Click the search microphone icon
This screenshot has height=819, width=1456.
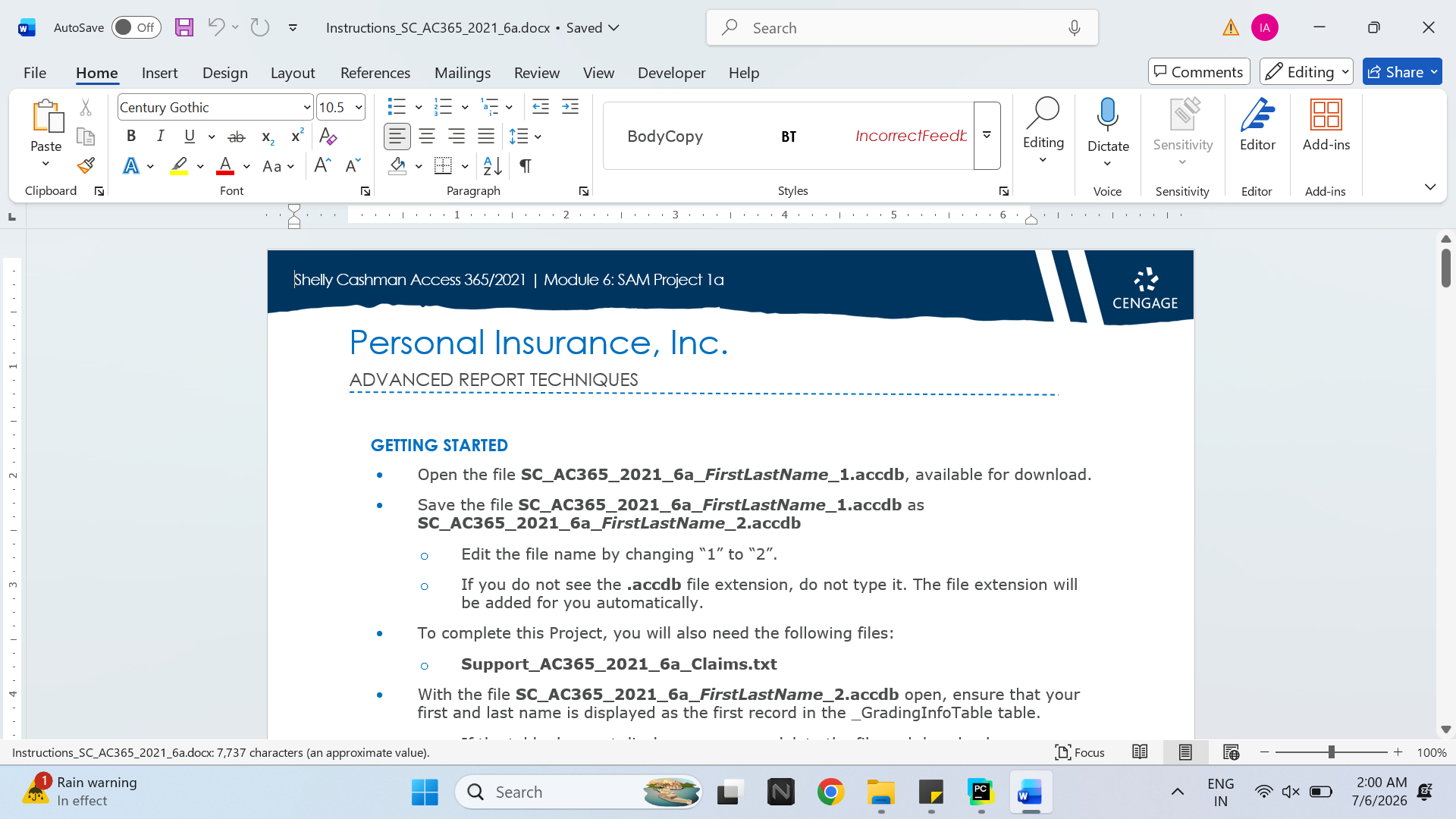coord(1075,28)
